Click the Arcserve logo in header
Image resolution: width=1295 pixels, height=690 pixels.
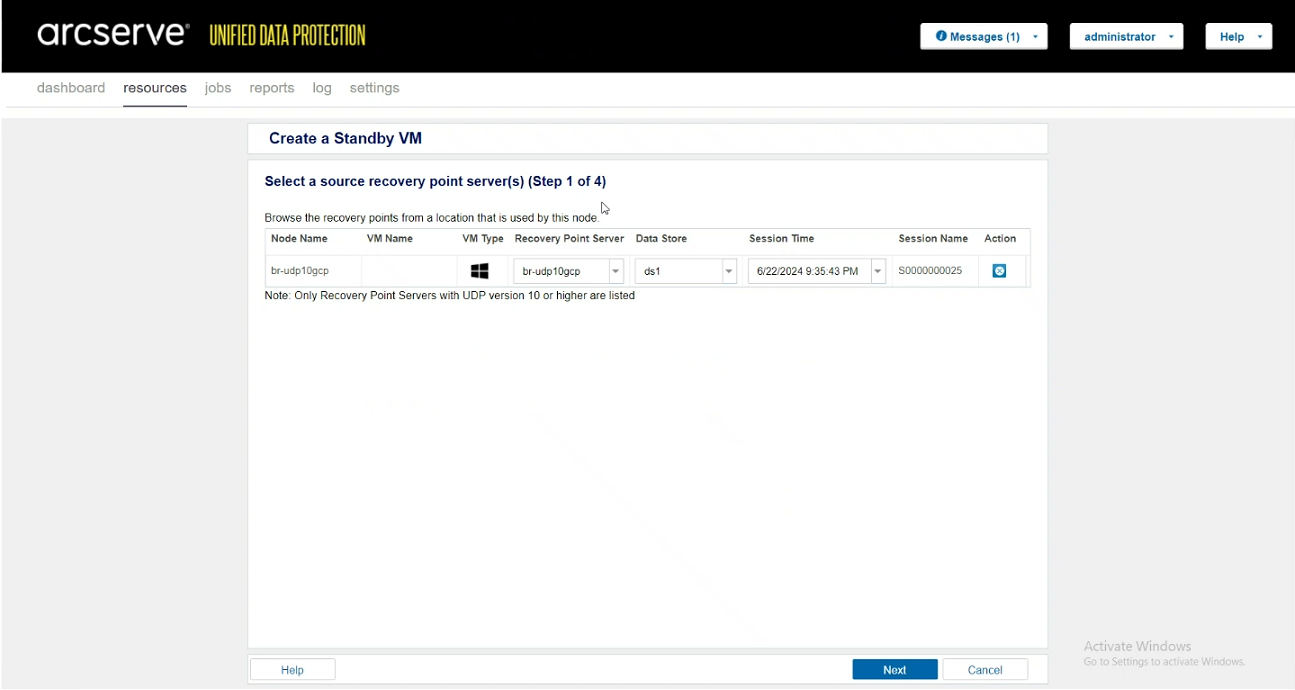point(113,35)
